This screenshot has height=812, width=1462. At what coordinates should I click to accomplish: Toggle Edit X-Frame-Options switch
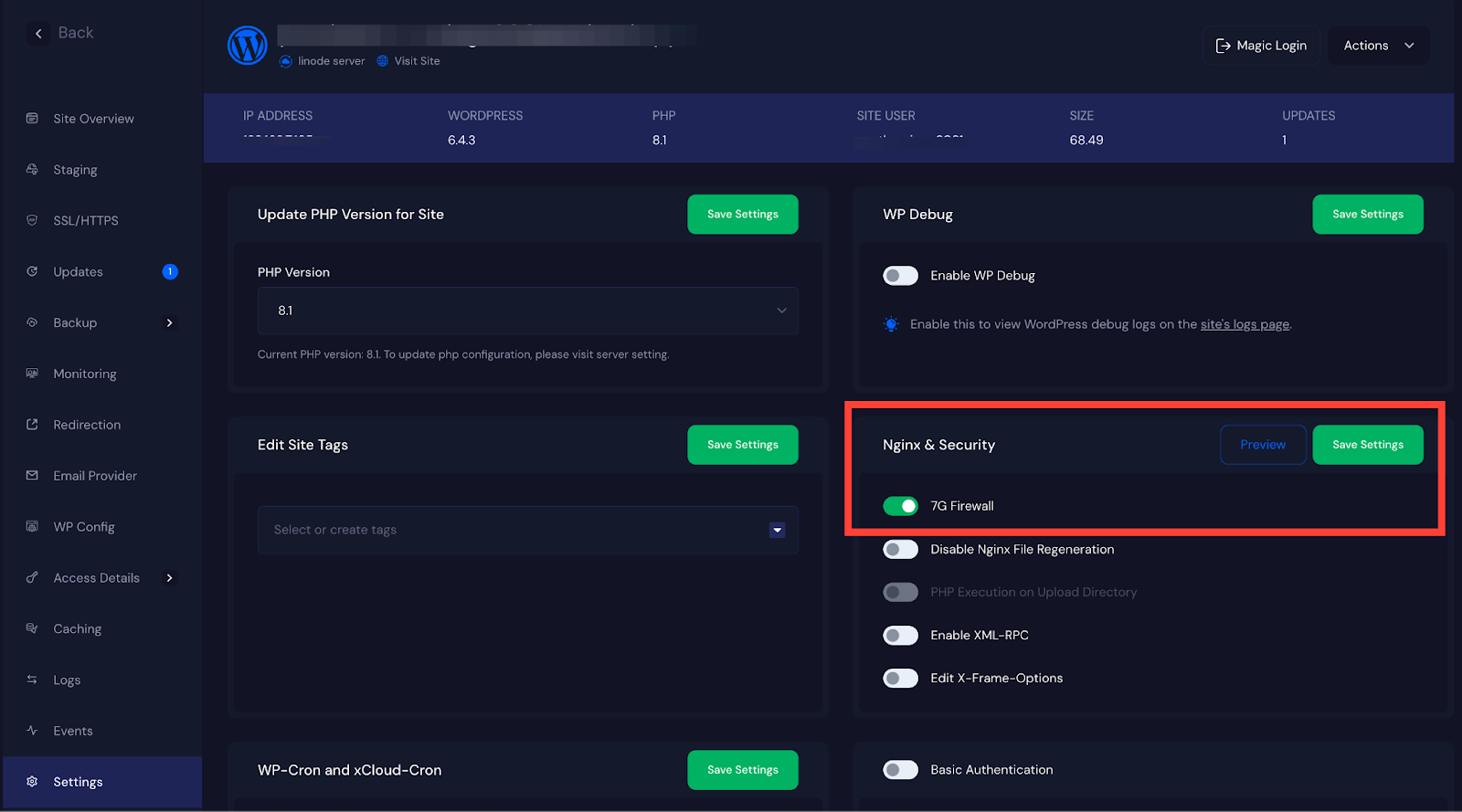pos(900,678)
